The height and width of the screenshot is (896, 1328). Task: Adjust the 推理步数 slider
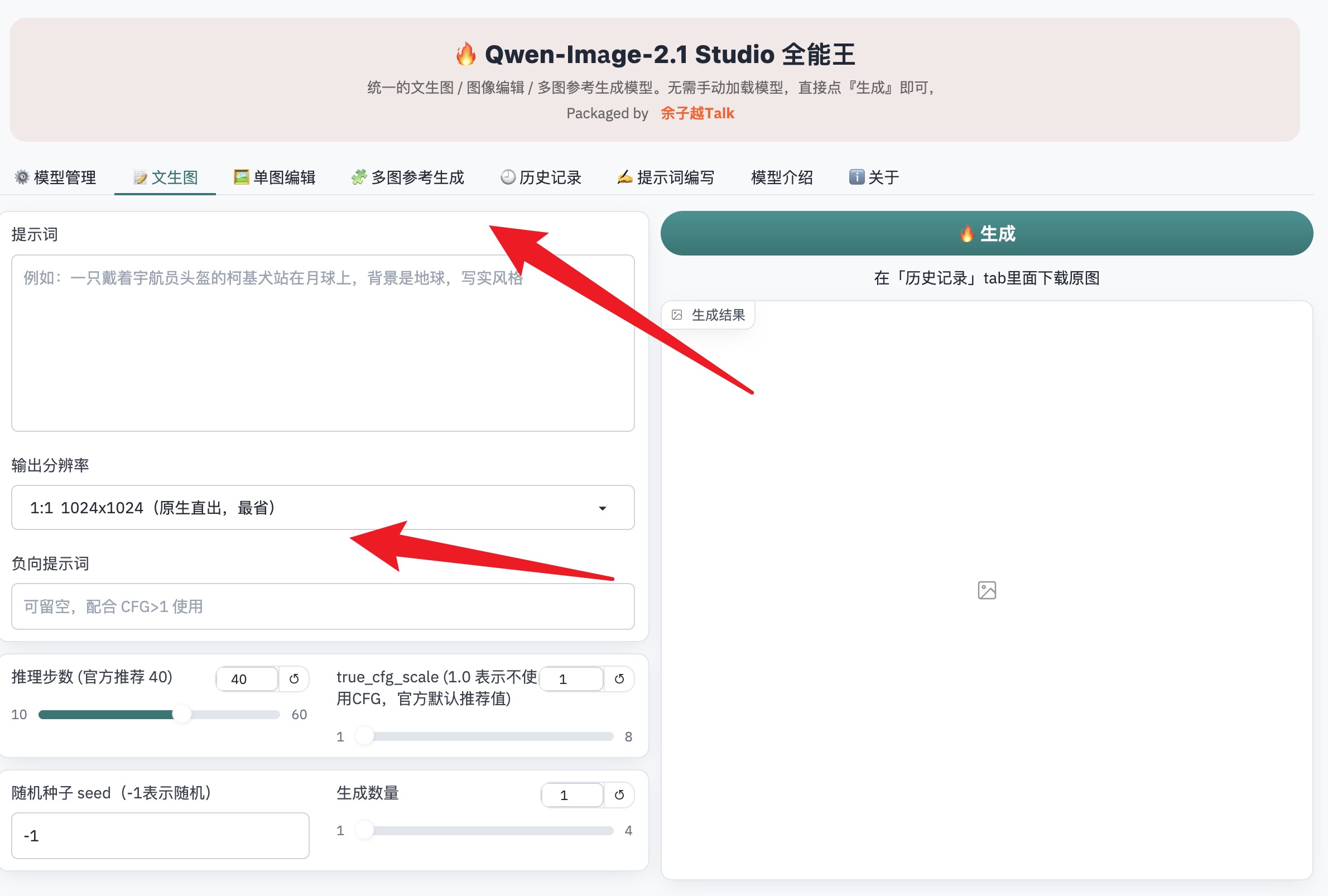coord(159,714)
